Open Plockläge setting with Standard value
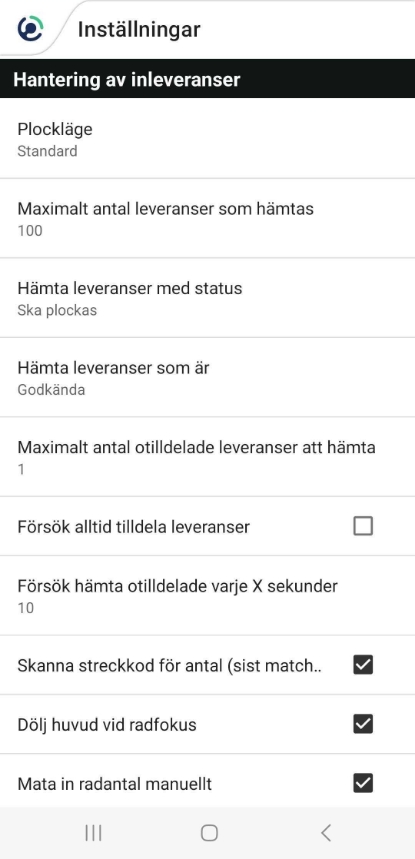The height and width of the screenshot is (859, 415). click(208, 139)
